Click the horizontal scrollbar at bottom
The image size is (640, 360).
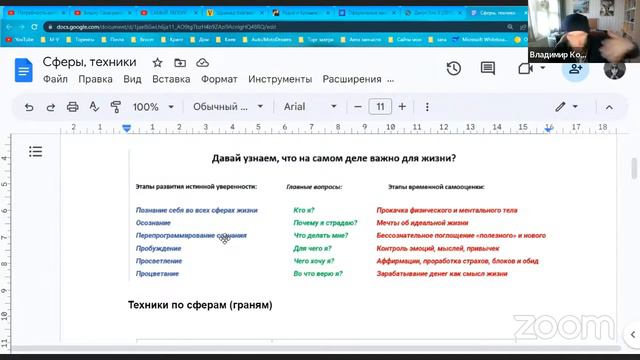coord(316,349)
